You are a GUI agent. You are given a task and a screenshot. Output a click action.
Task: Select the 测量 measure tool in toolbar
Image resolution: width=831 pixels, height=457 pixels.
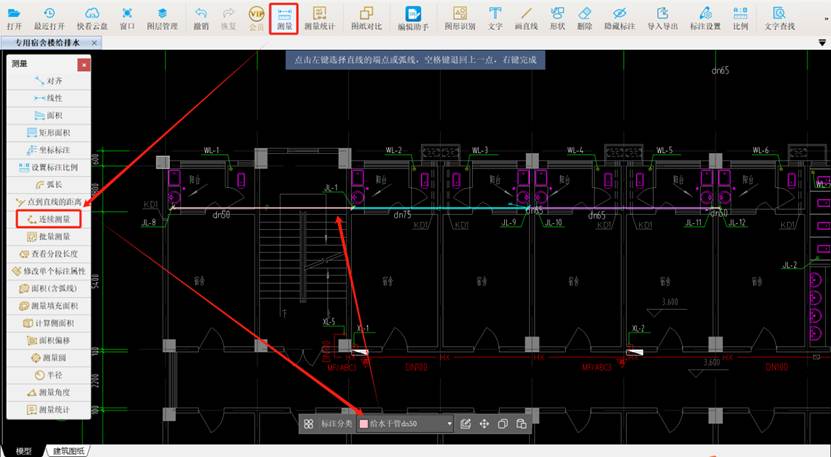click(x=284, y=18)
